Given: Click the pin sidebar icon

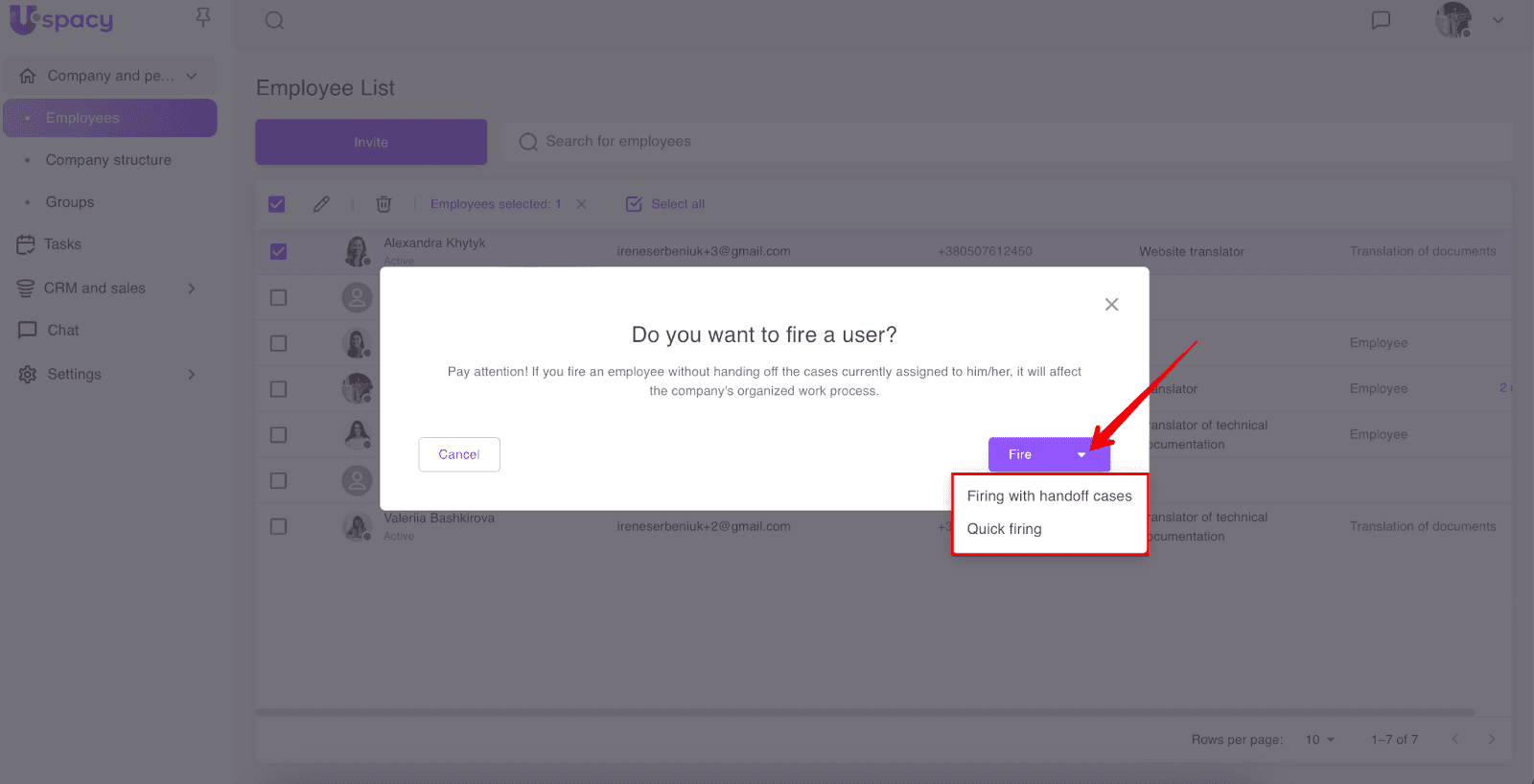Looking at the screenshot, I should (202, 17).
